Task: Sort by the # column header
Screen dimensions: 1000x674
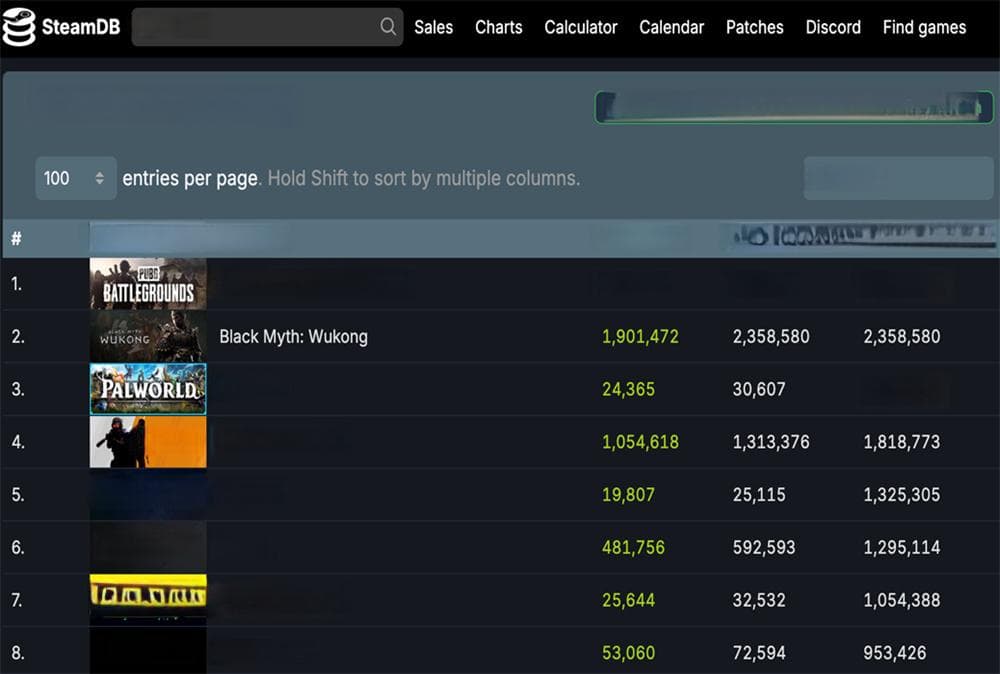Action: point(17,238)
